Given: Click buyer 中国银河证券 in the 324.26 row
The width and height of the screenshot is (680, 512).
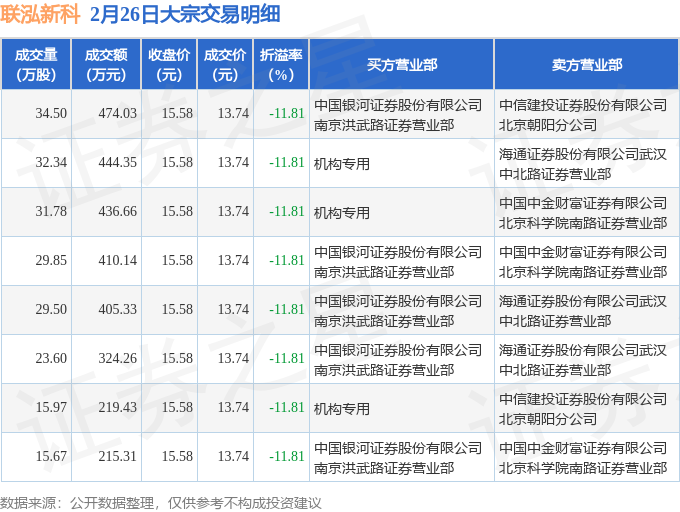Looking at the screenshot, I should point(398,360).
